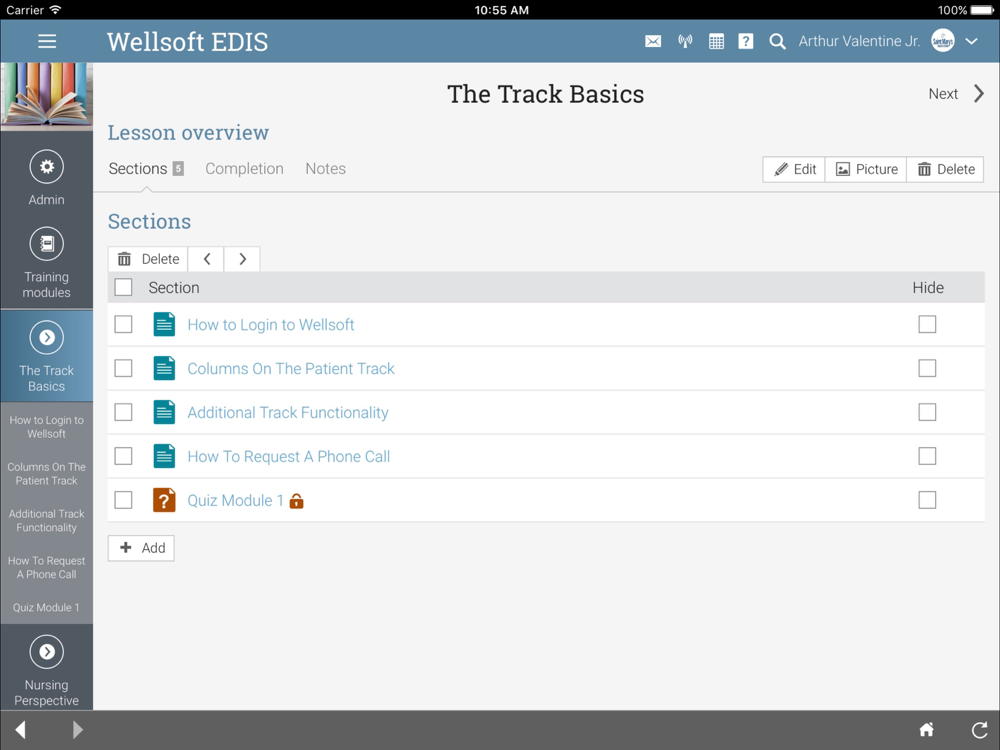Toggle Hide for How to Login to Wellsoft

tap(927, 324)
